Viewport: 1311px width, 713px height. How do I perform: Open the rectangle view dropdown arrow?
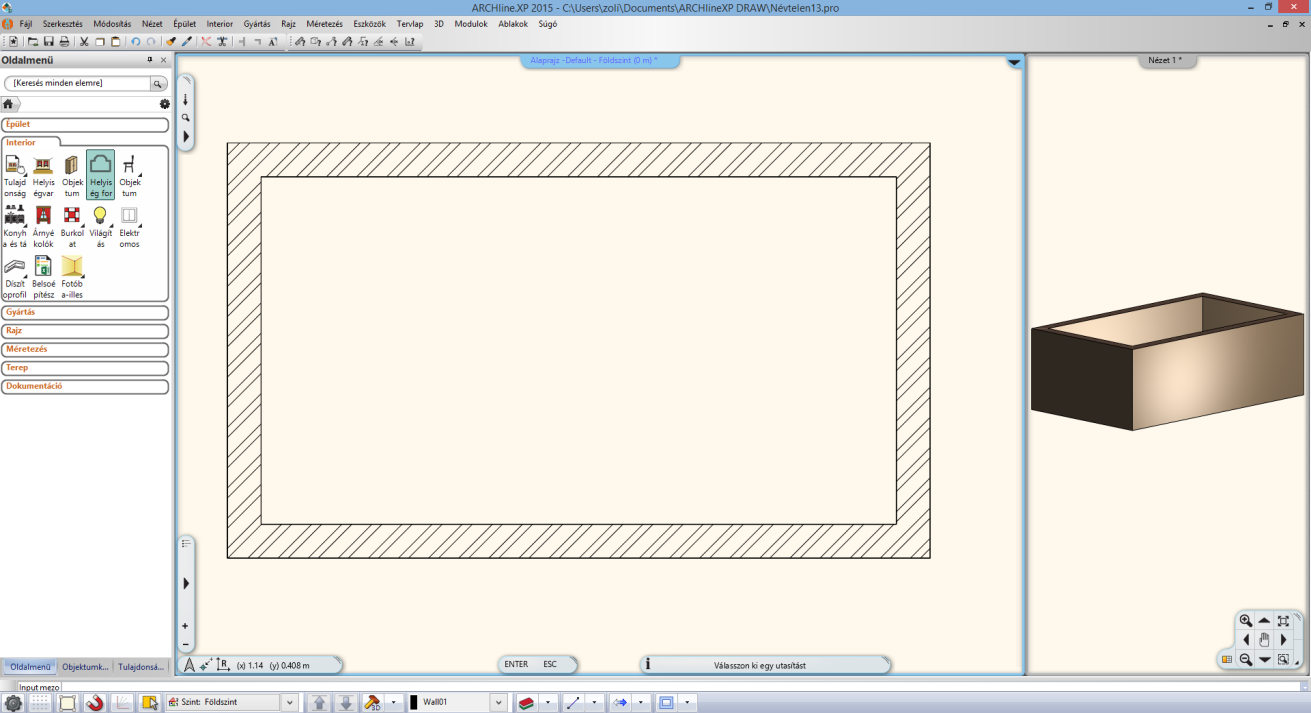pyautogui.click(x=687, y=703)
